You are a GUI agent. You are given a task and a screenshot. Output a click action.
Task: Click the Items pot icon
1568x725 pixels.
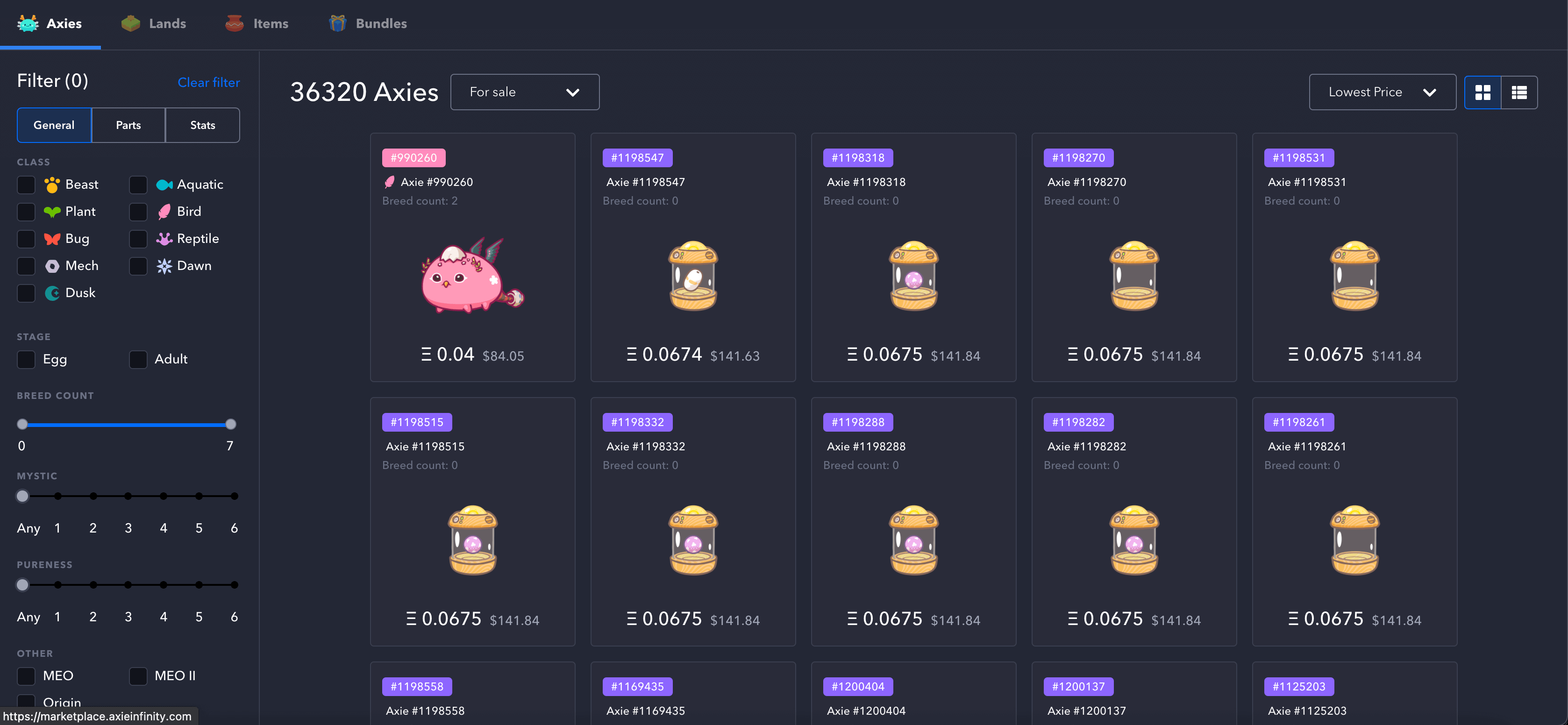point(235,24)
